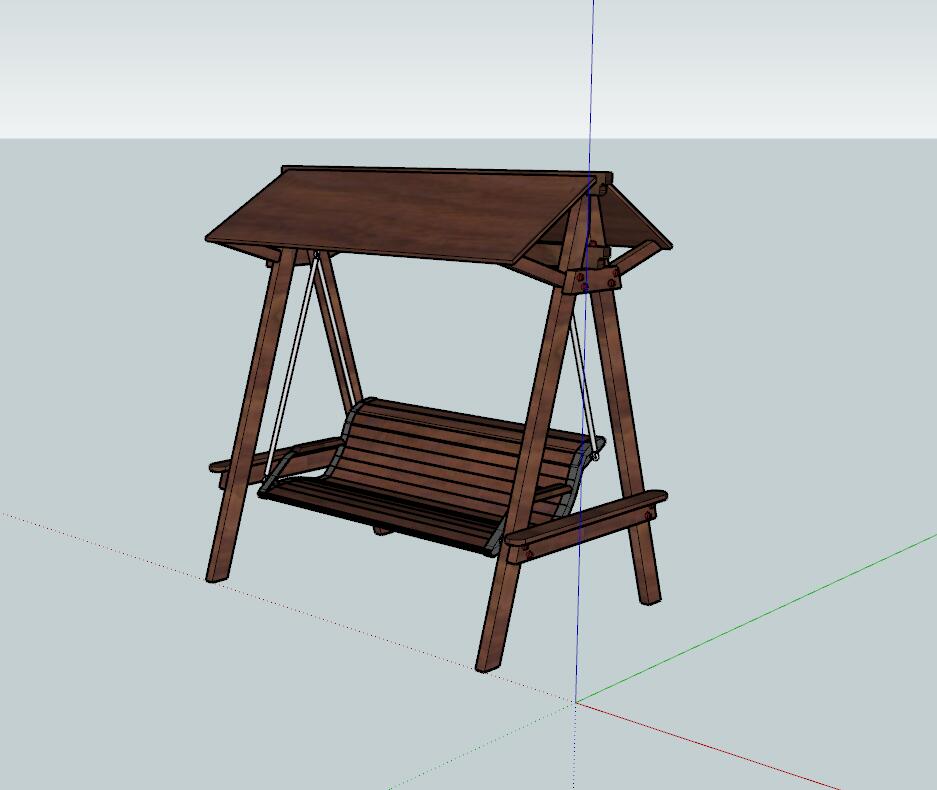Click the bolted horizontal crossbar on the near A-frame
This screenshot has width=937, height=790.
pos(586,525)
